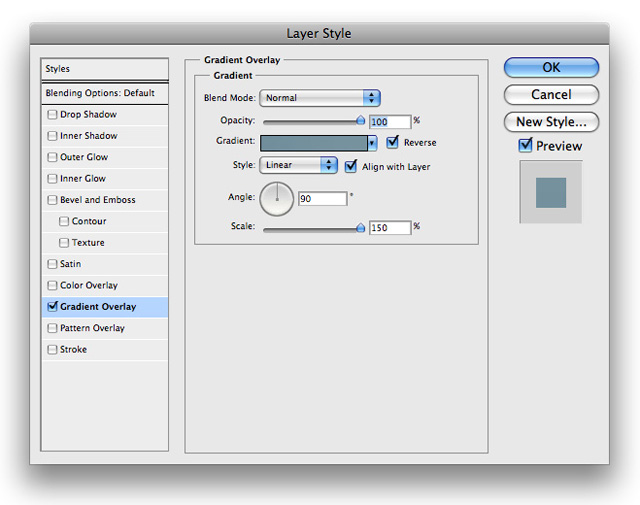The width and height of the screenshot is (640, 505).
Task: Click the Angle dial control
Action: point(277,199)
